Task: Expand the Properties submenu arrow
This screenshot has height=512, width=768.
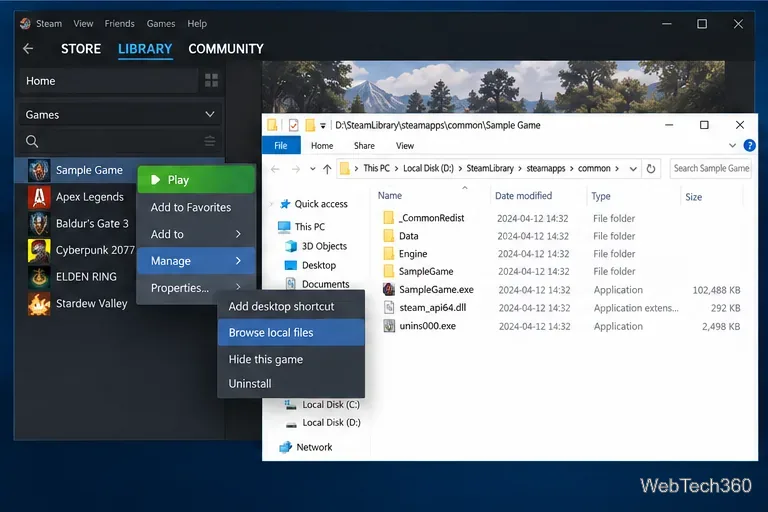Action: [238, 287]
